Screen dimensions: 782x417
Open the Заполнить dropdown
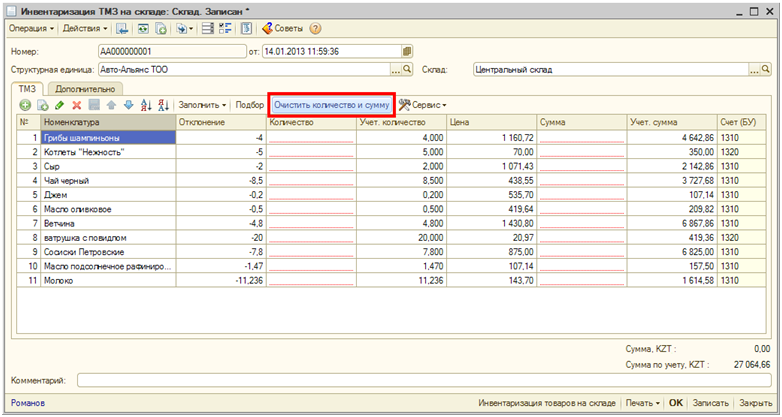[x=203, y=105]
